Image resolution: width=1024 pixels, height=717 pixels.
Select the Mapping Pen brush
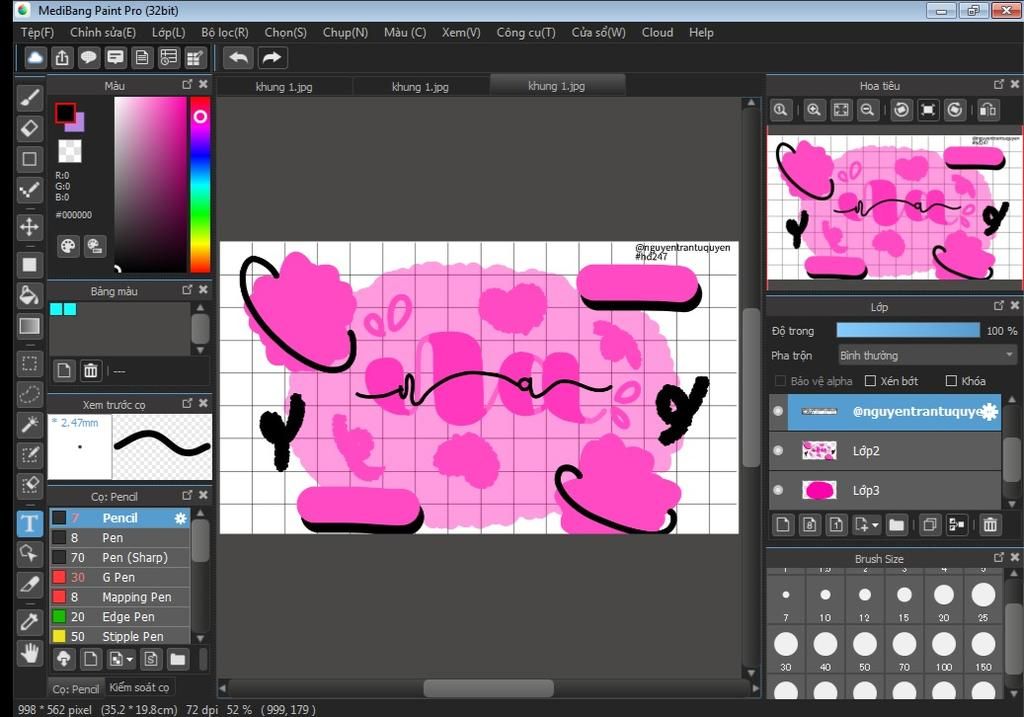(120, 597)
